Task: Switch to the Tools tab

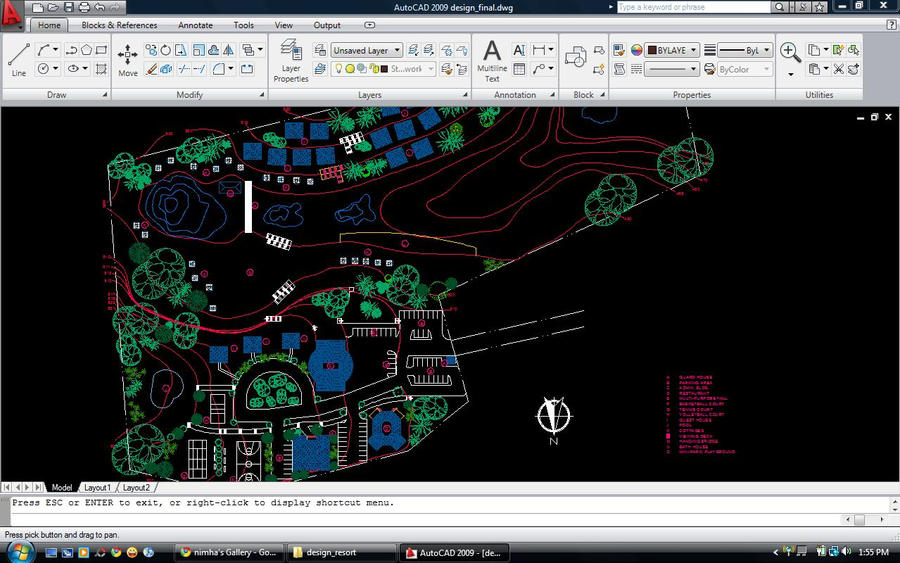Action: [243, 25]
